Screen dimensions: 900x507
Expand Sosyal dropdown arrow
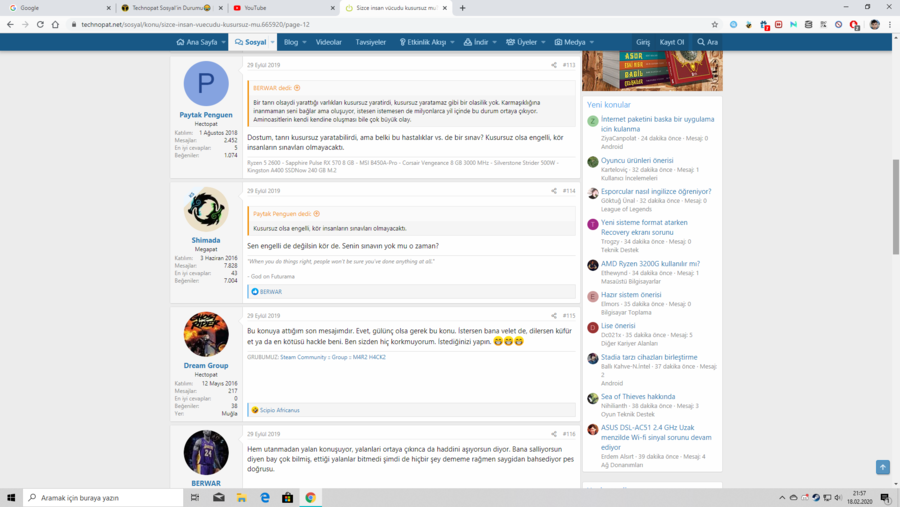coord(273,42)
